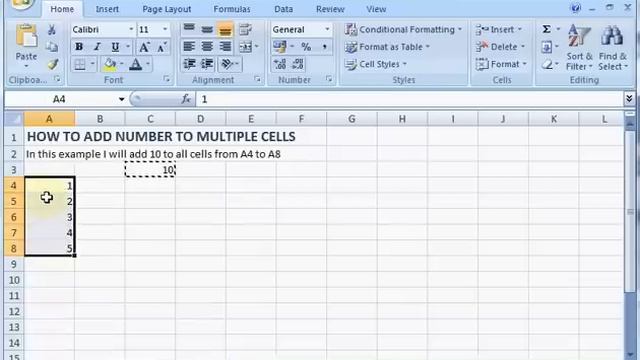Viewport: 640px width, 360px height.
Task: Open Sort & Filter menu
Action: (x=579, y=47)
